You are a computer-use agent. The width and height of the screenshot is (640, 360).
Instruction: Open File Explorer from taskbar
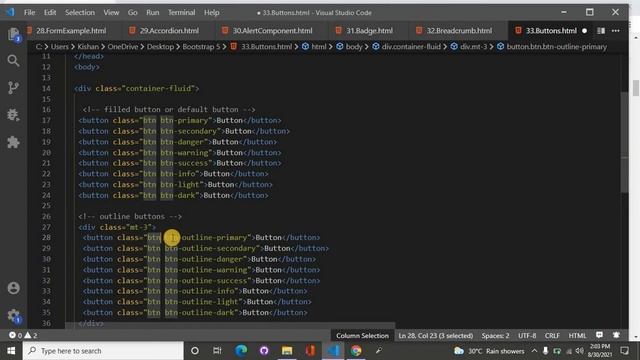click(287, 351)
